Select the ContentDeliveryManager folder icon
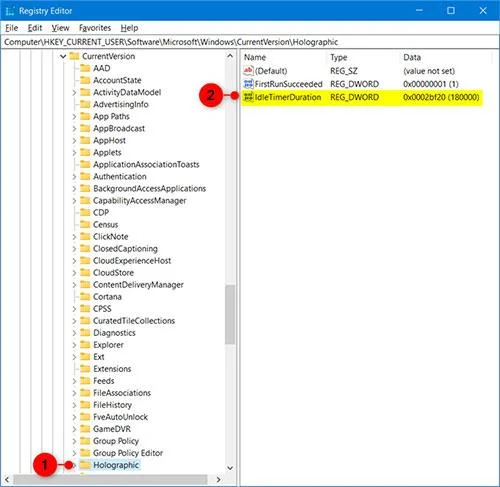This screenshot has height=487, width=500. tap(85, 285)
